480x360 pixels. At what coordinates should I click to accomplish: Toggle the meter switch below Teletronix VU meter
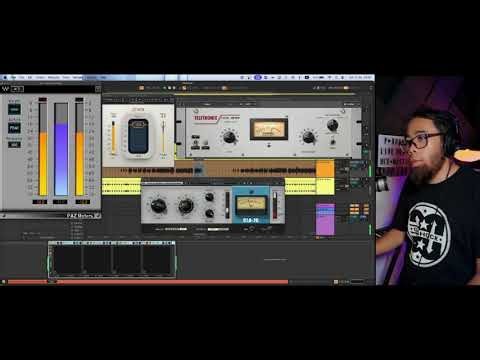(x=269, y=145)
